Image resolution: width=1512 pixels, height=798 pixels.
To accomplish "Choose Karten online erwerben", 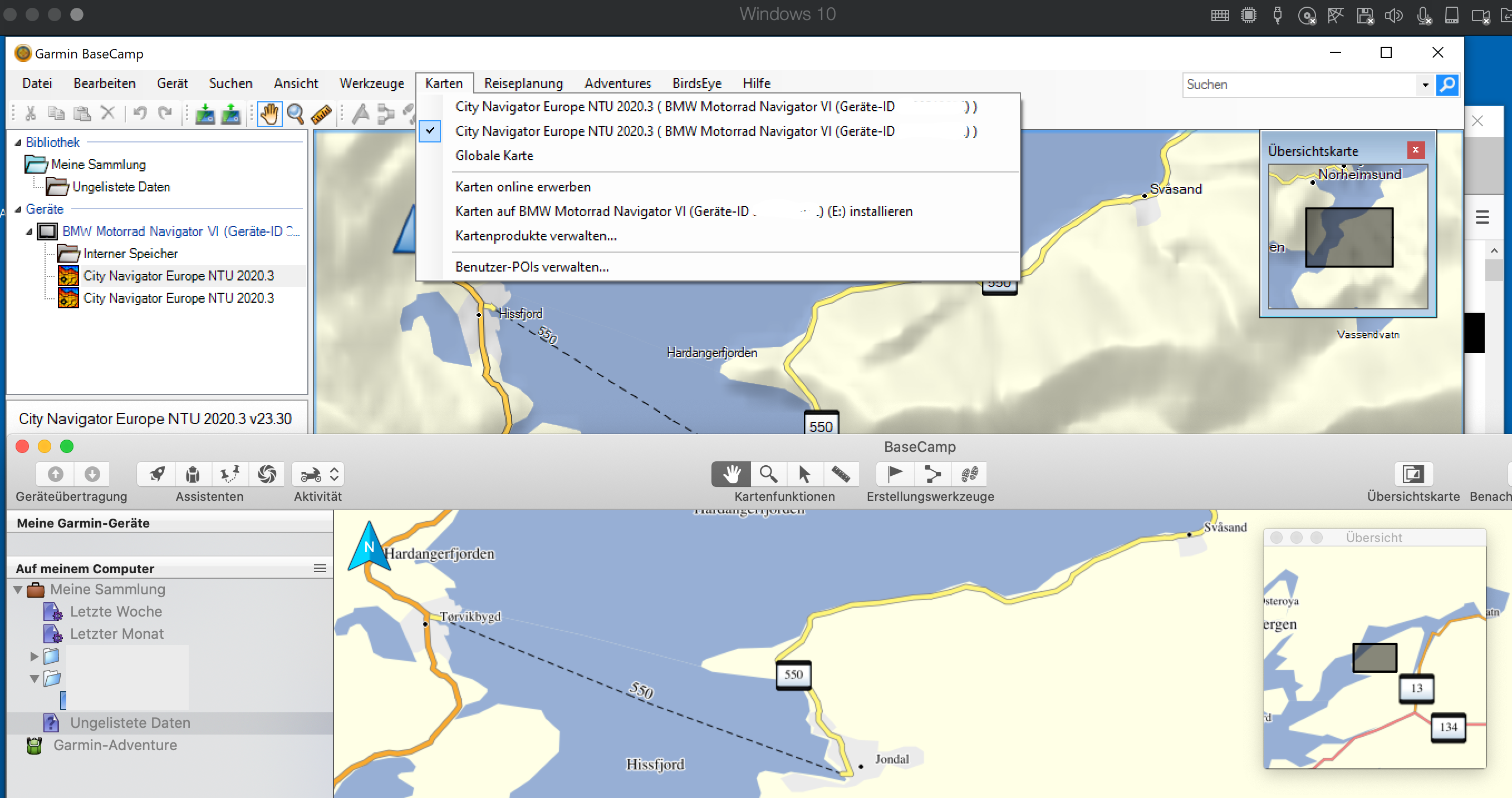I will [523, 186].
